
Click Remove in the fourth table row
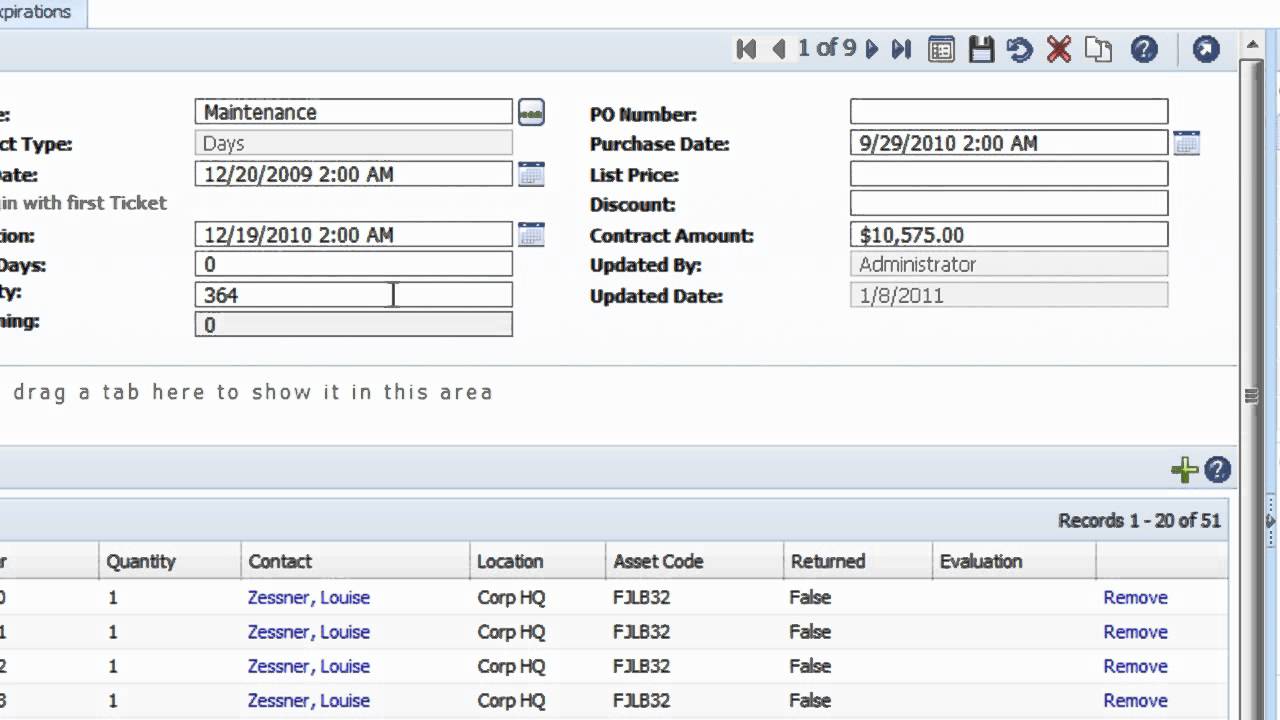1135,700
